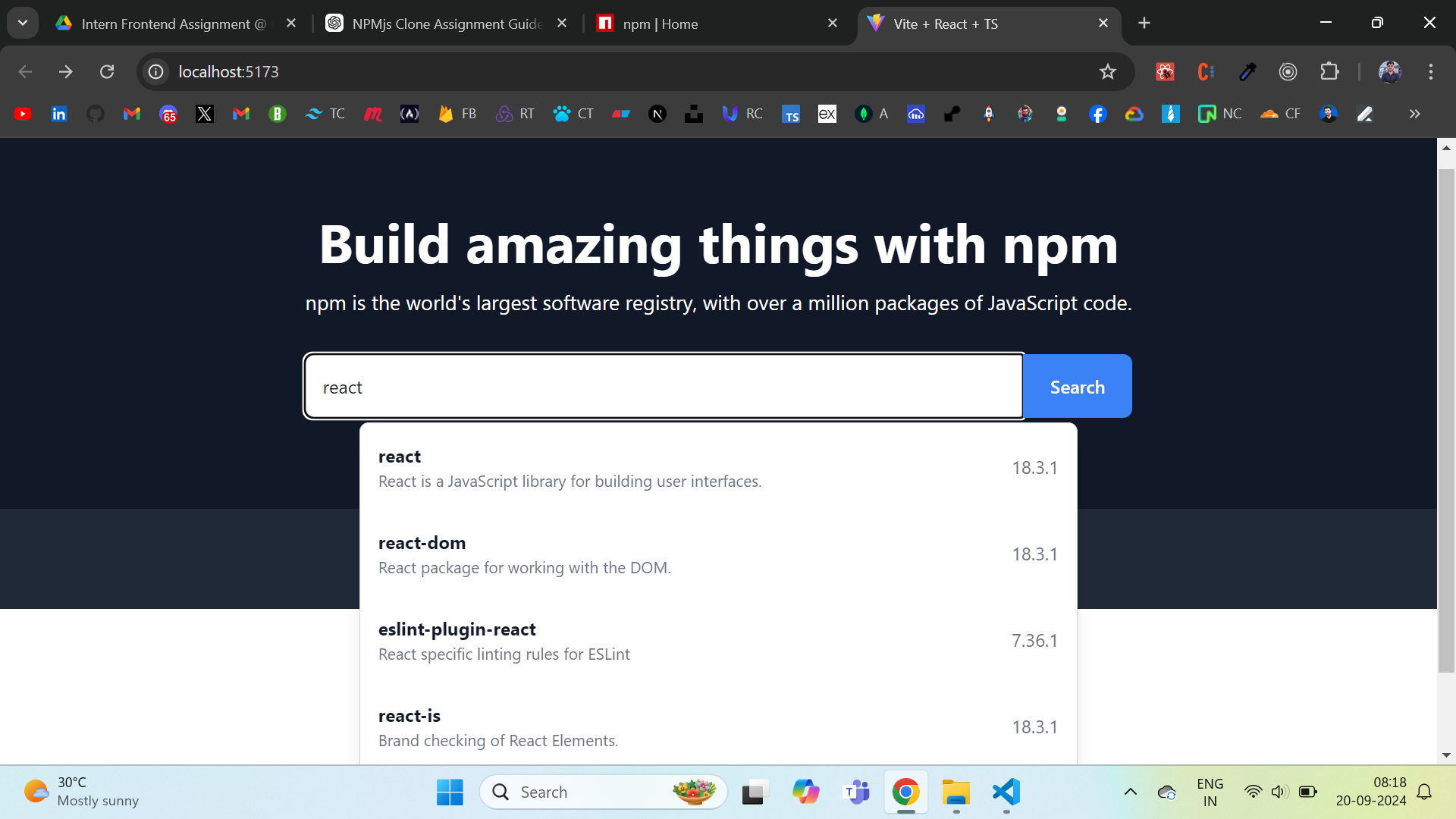Open the CT paw bookmark

[x=573, y=114]
